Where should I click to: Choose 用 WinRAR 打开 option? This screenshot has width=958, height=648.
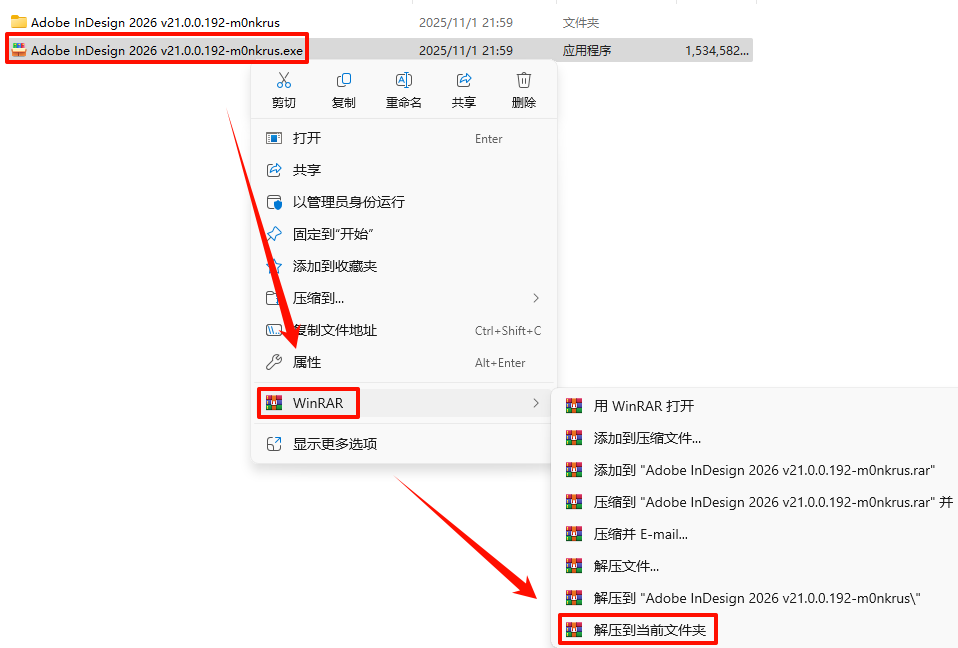pos(756,406)
